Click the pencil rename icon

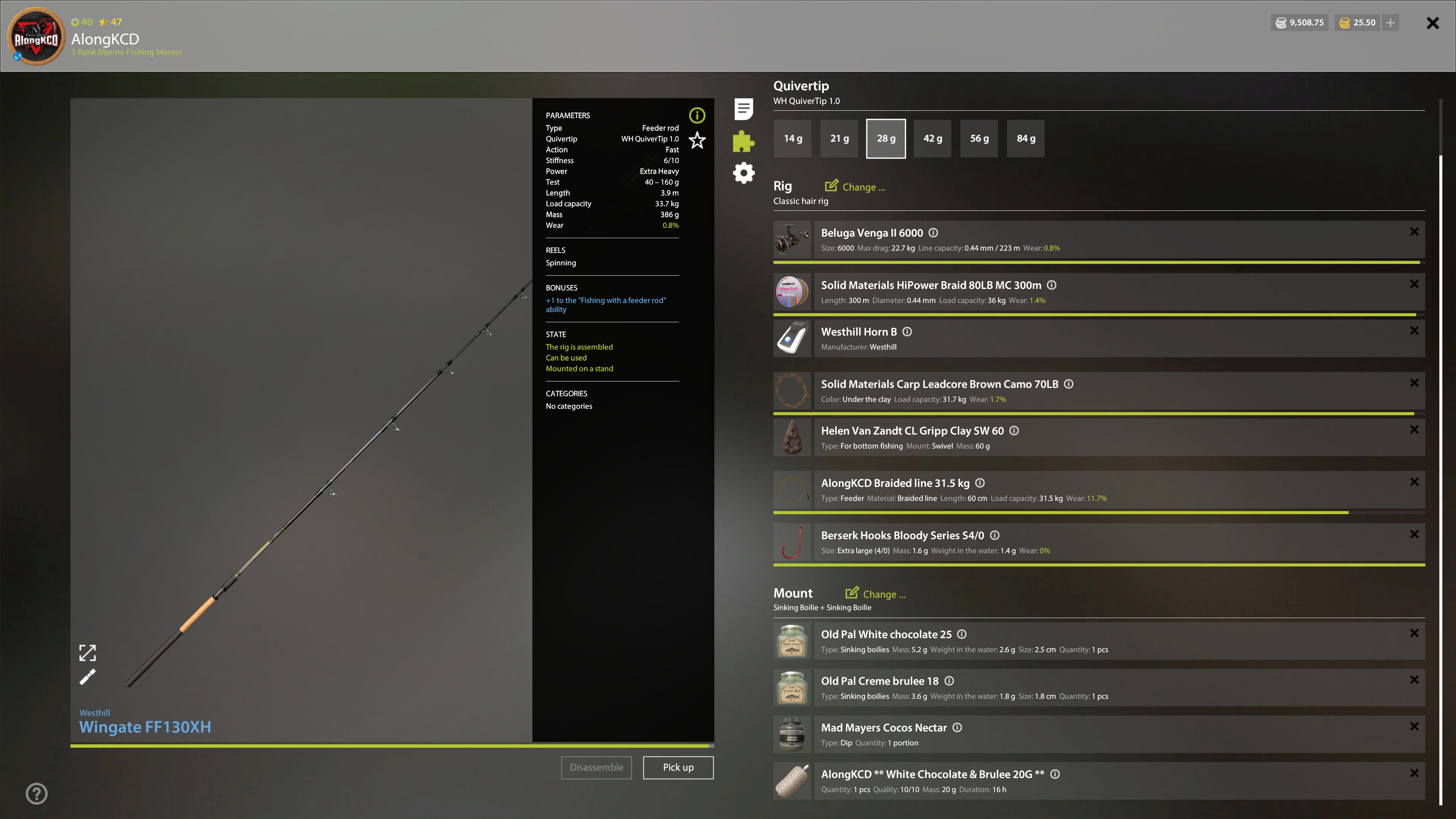[x=88, y=676]
